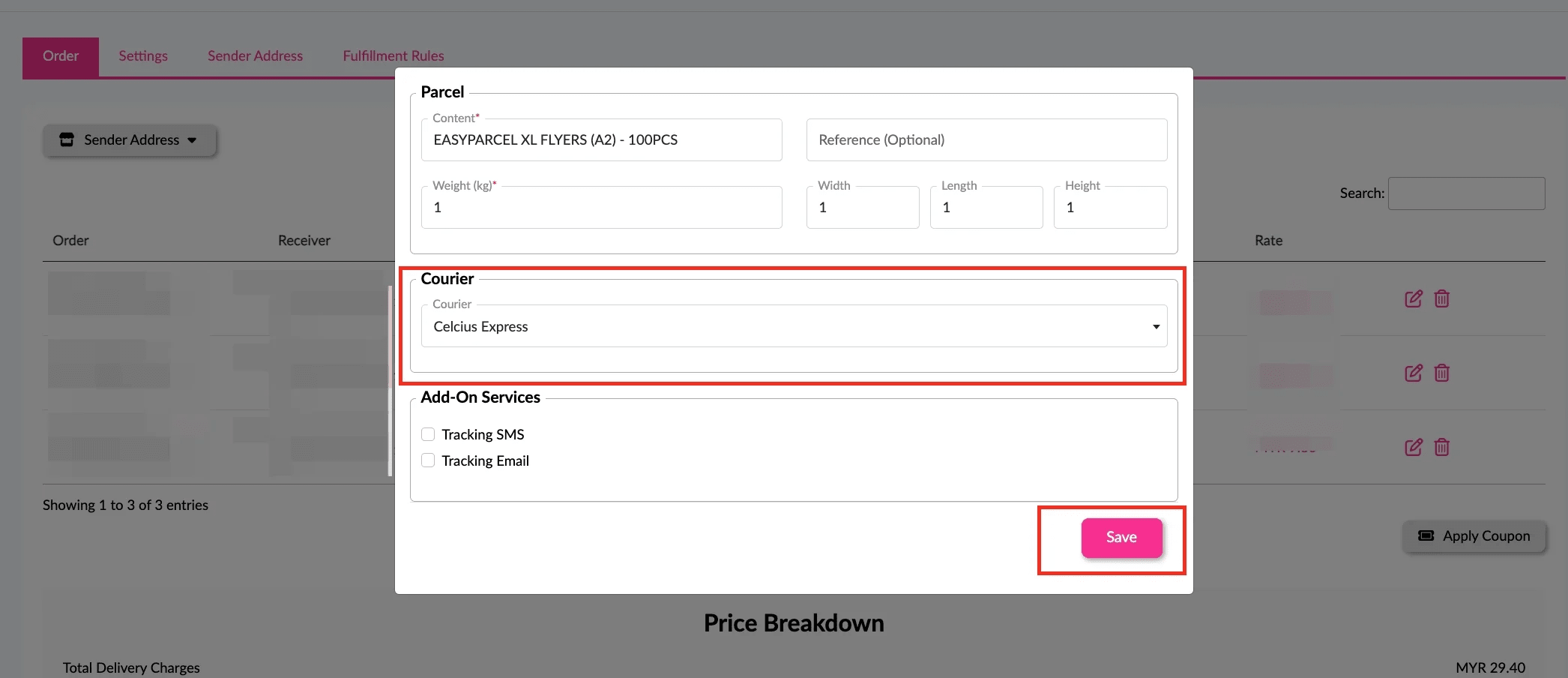Viewport: 1568px width, 678px height.
Task: Click the chevron arrow in the Courier selector
Action: tap(1157, 326)
